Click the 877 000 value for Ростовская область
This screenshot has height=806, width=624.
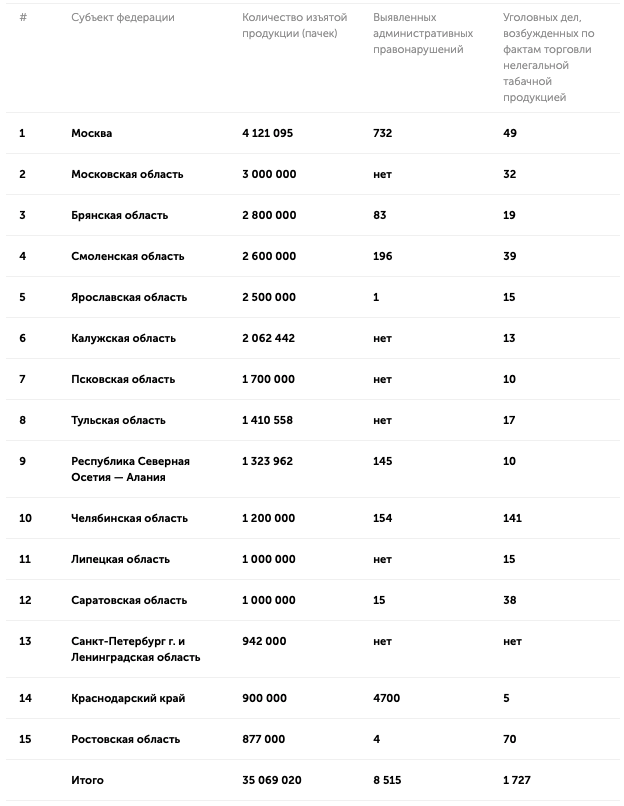point(264,739)
